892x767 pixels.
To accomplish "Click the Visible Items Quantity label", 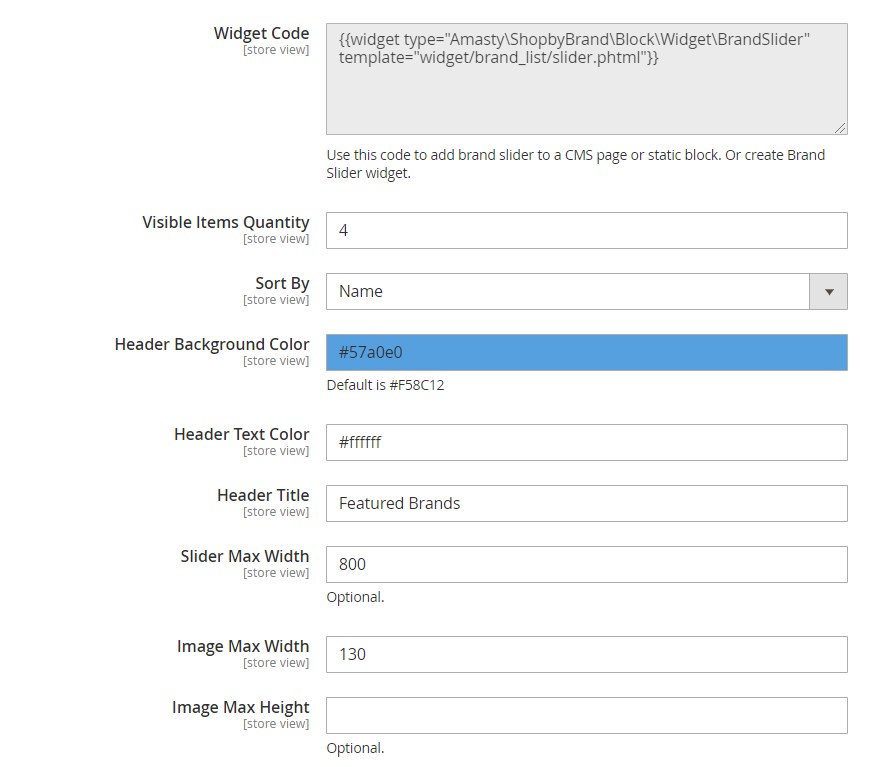I will pyautogui.click(x=226, y=222).
